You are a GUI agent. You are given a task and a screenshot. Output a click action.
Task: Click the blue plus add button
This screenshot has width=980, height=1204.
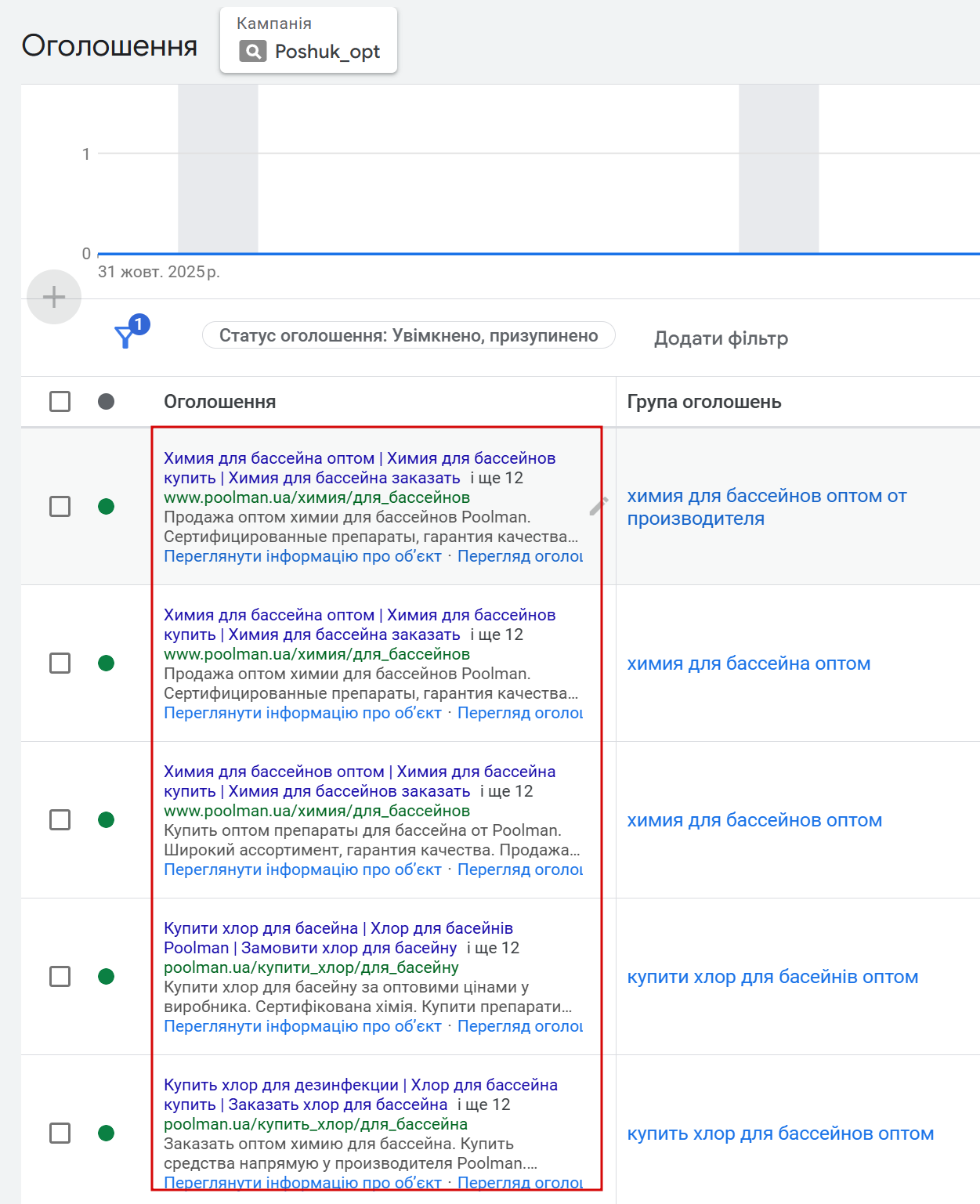click(54, 297)
